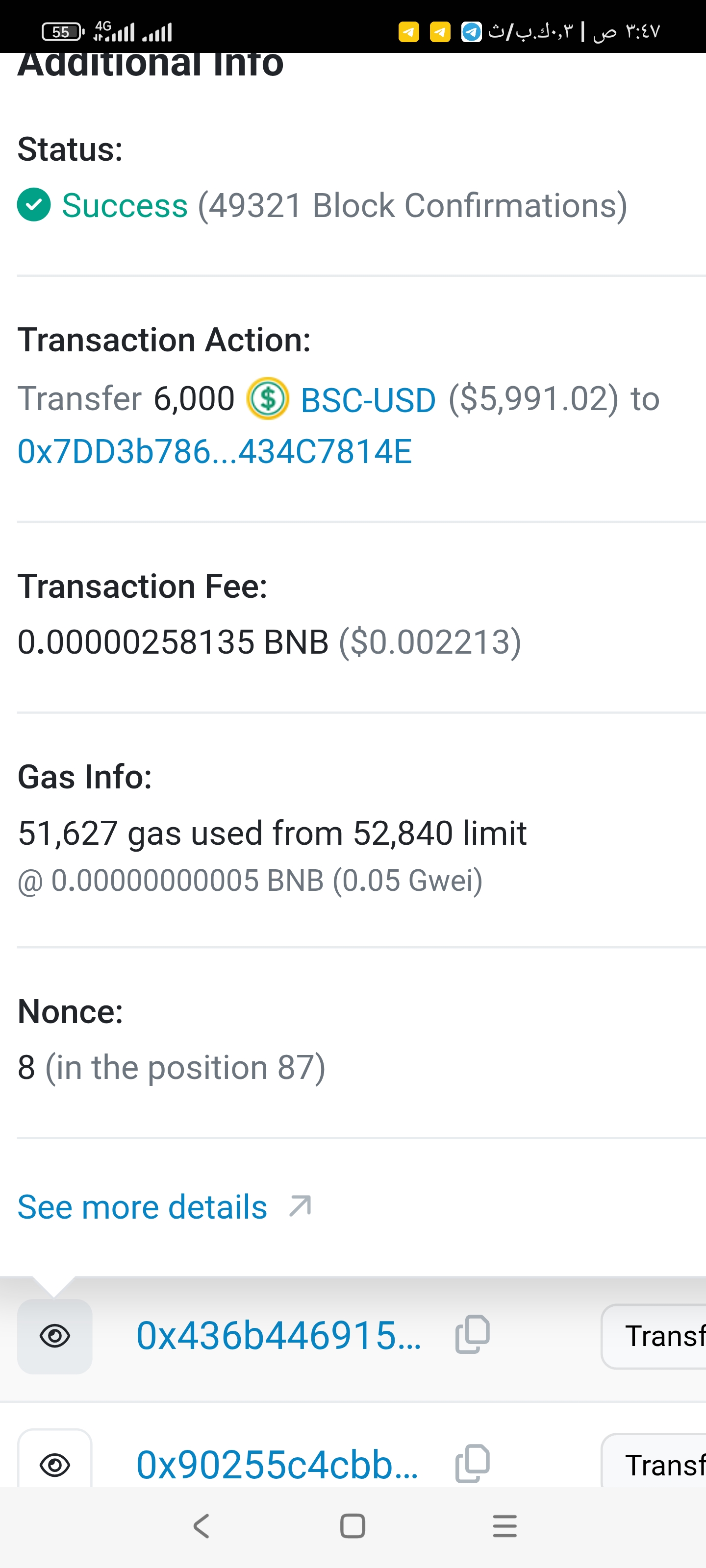This screenshot has height=1568, width=706.
Task: Copy the 0x436b446915 transaction hash
Action: pyautogui.click(x=473, y=1335)
